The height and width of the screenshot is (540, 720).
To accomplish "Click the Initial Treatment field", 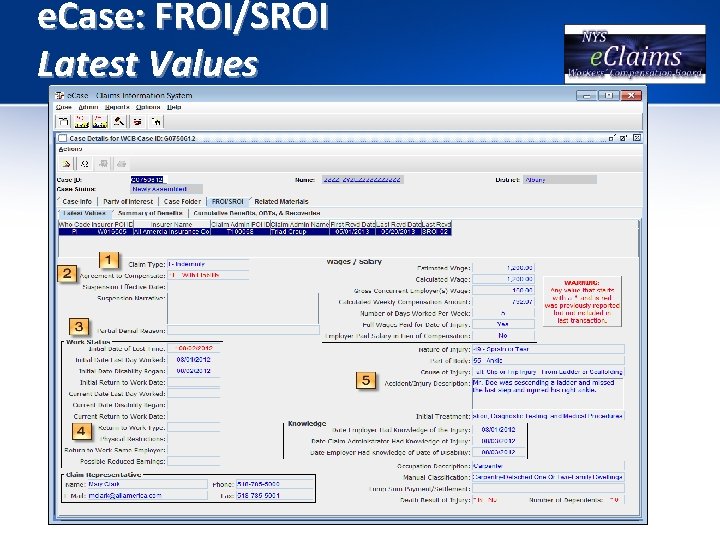I will (x=548, y=416).
